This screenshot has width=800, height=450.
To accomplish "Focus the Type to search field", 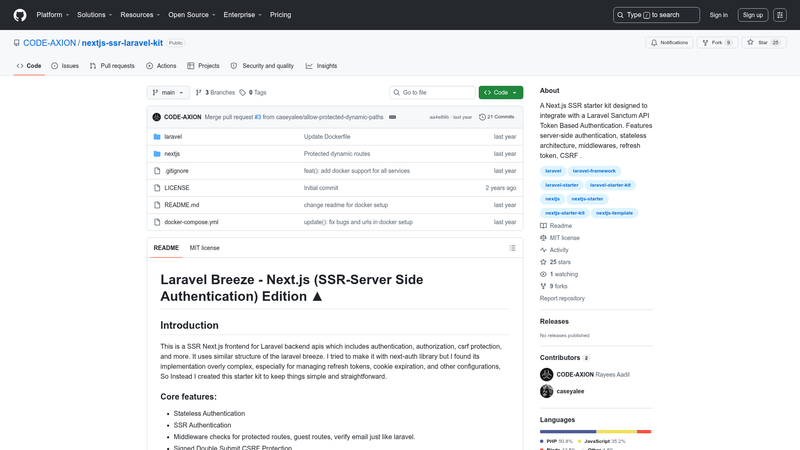I will (656, 15).
